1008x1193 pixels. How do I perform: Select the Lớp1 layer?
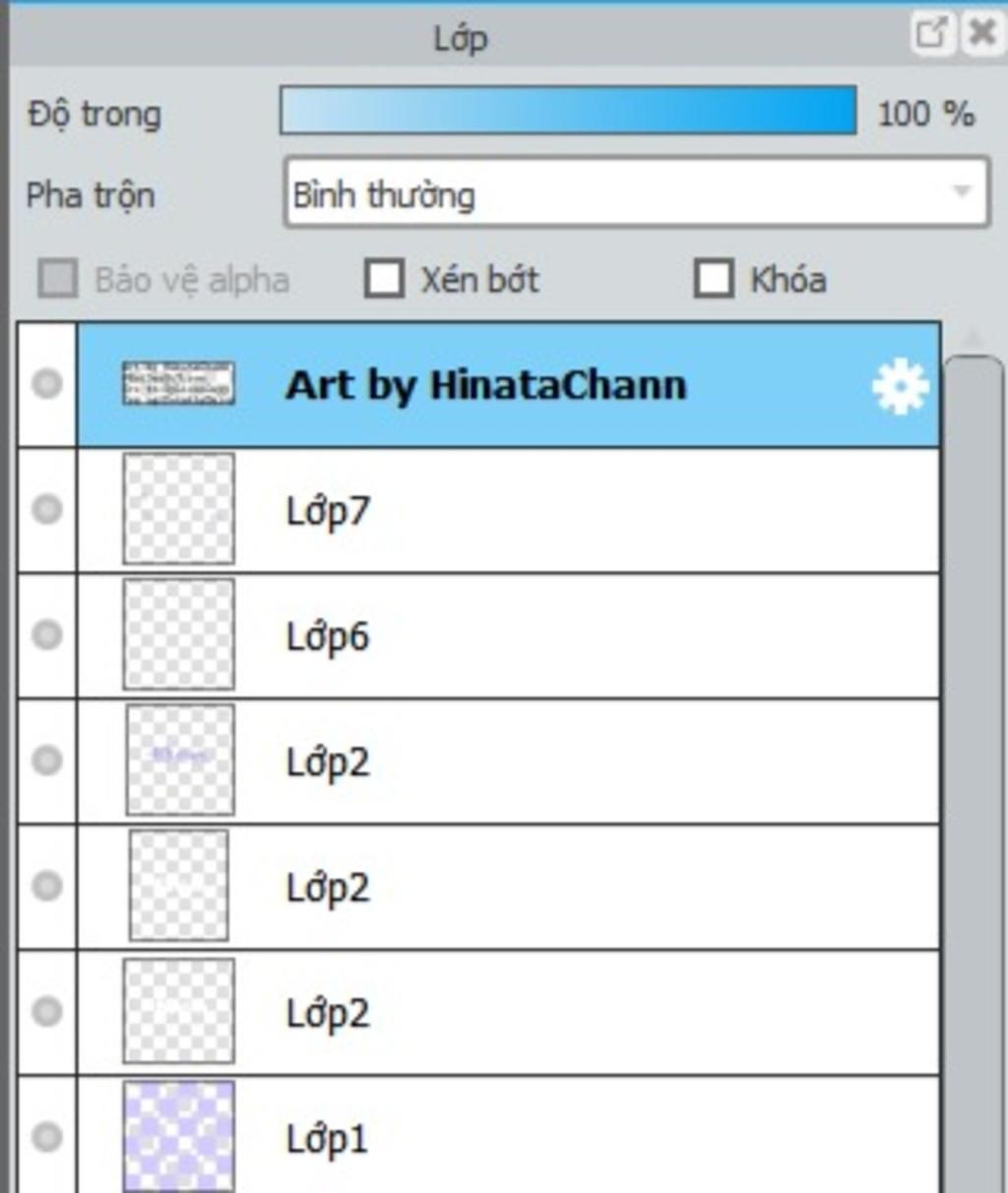pos(508,1135)
